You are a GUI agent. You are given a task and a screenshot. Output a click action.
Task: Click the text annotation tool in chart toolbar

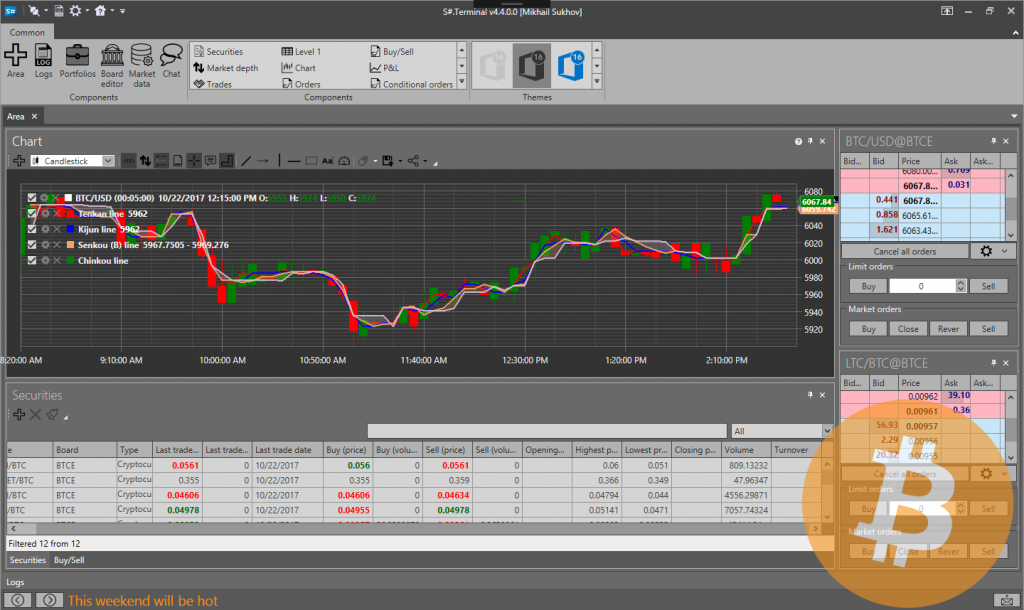click(x=327, y=160)
